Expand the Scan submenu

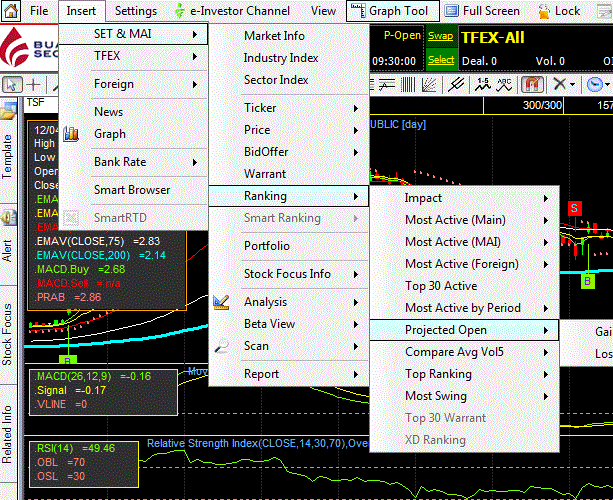pyautogui.click(x=289, y=346)
